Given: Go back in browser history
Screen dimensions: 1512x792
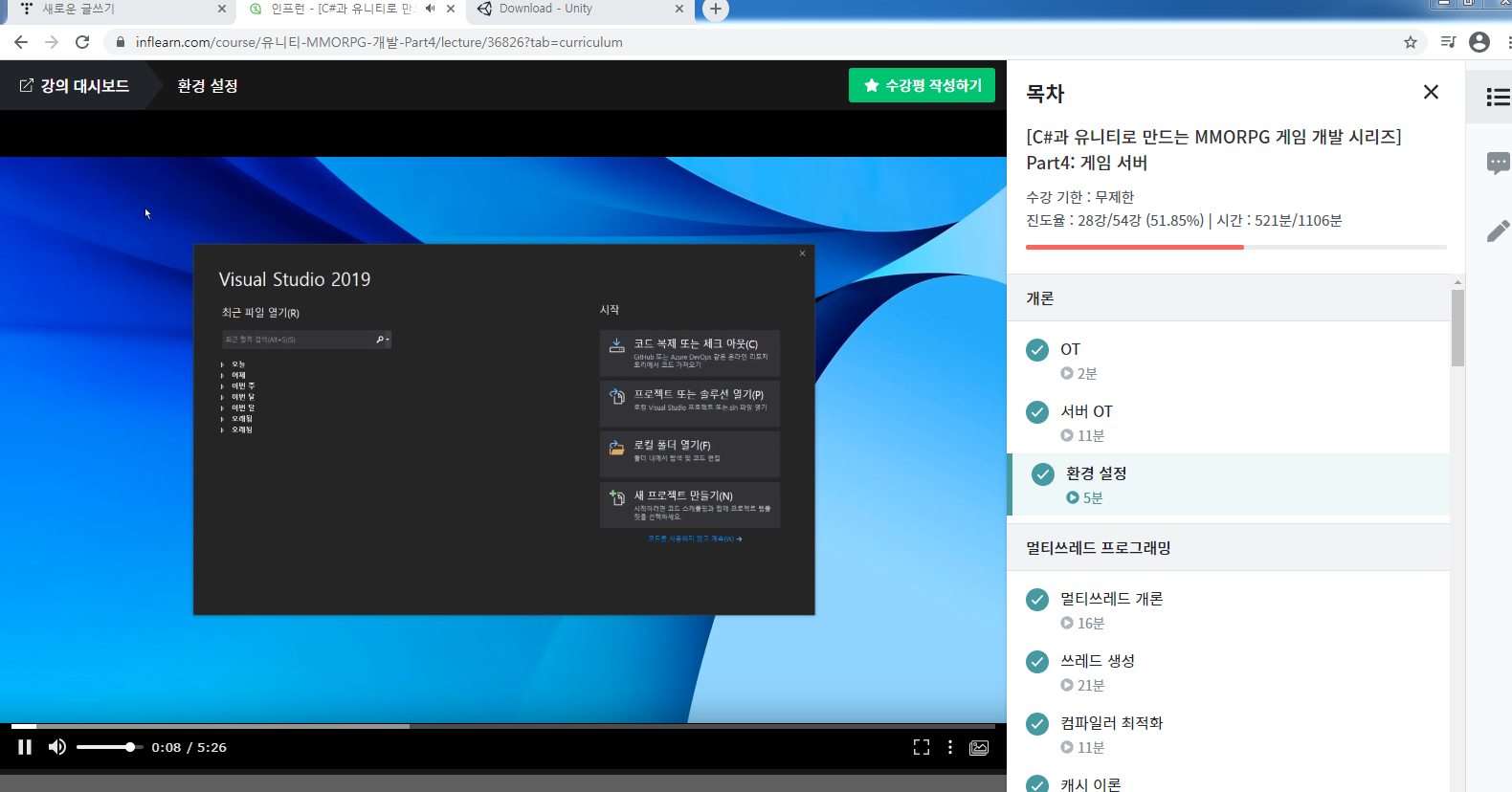Looking at the screenshot, I should 21,42.
